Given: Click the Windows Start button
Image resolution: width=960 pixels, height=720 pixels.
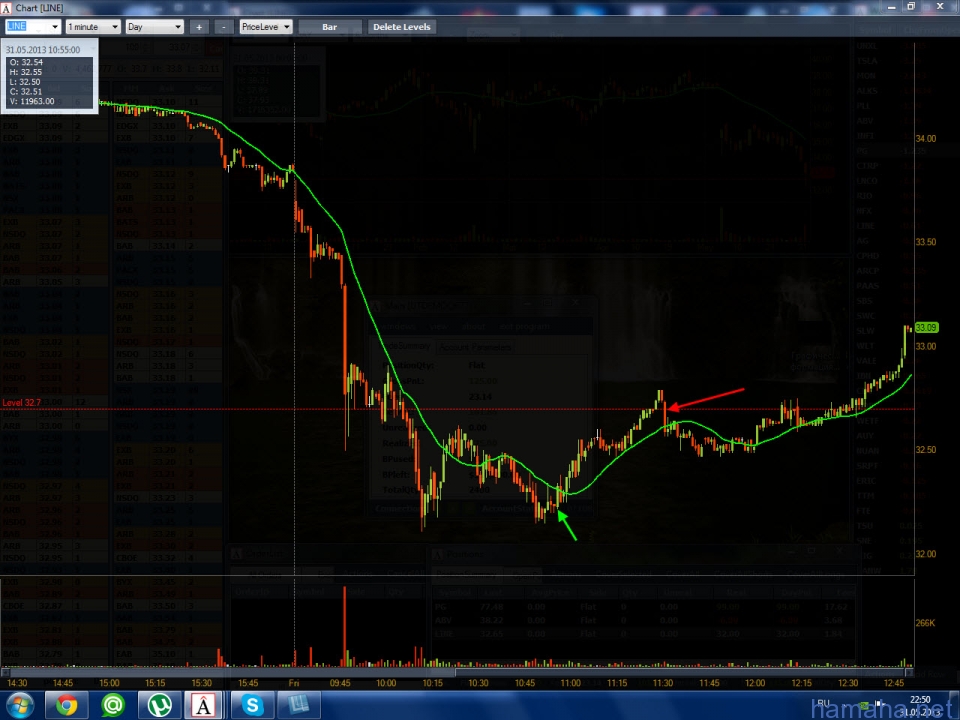Looking at the screenshot, I should 20,705.
